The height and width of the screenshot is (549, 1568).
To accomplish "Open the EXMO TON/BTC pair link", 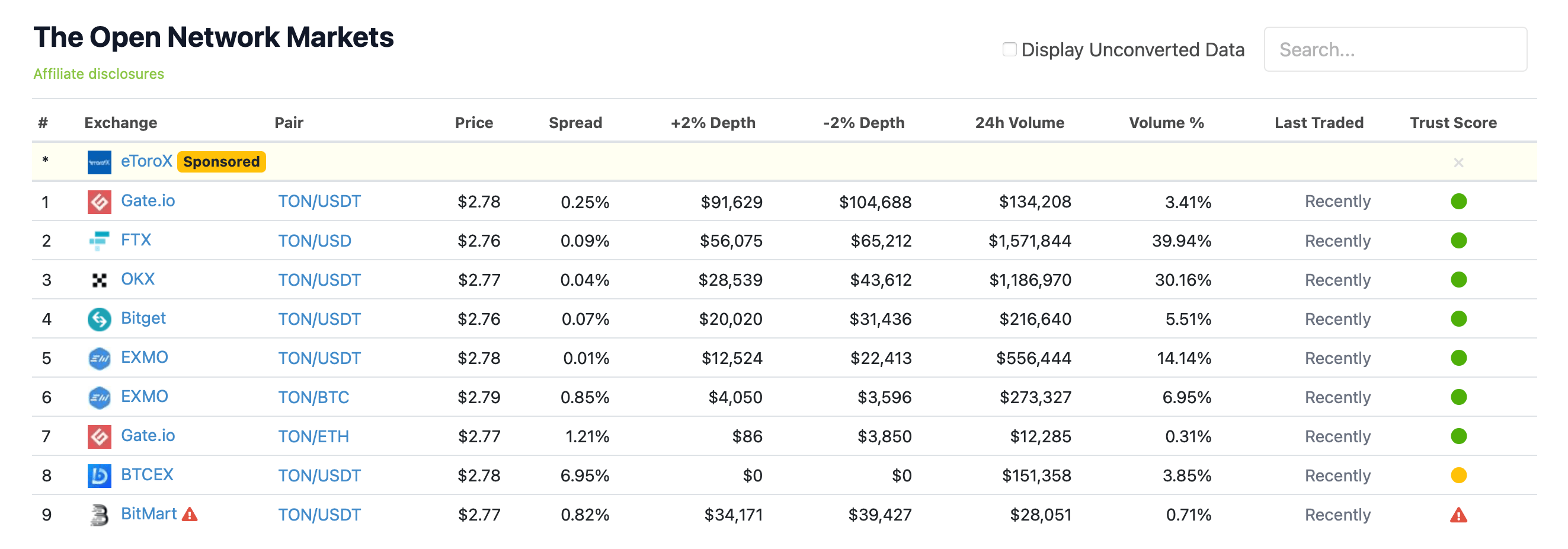I will [313, 397].
